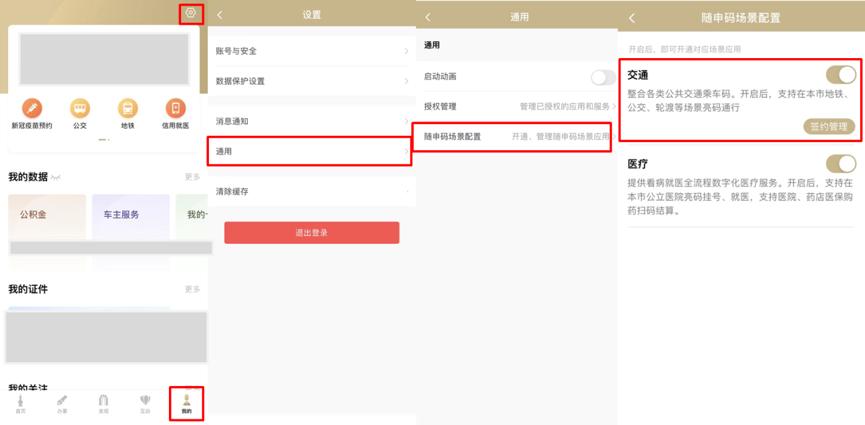This screenshot has width=865, height=425.
Task: Click the 交通 description text
Action: point(738,101)
